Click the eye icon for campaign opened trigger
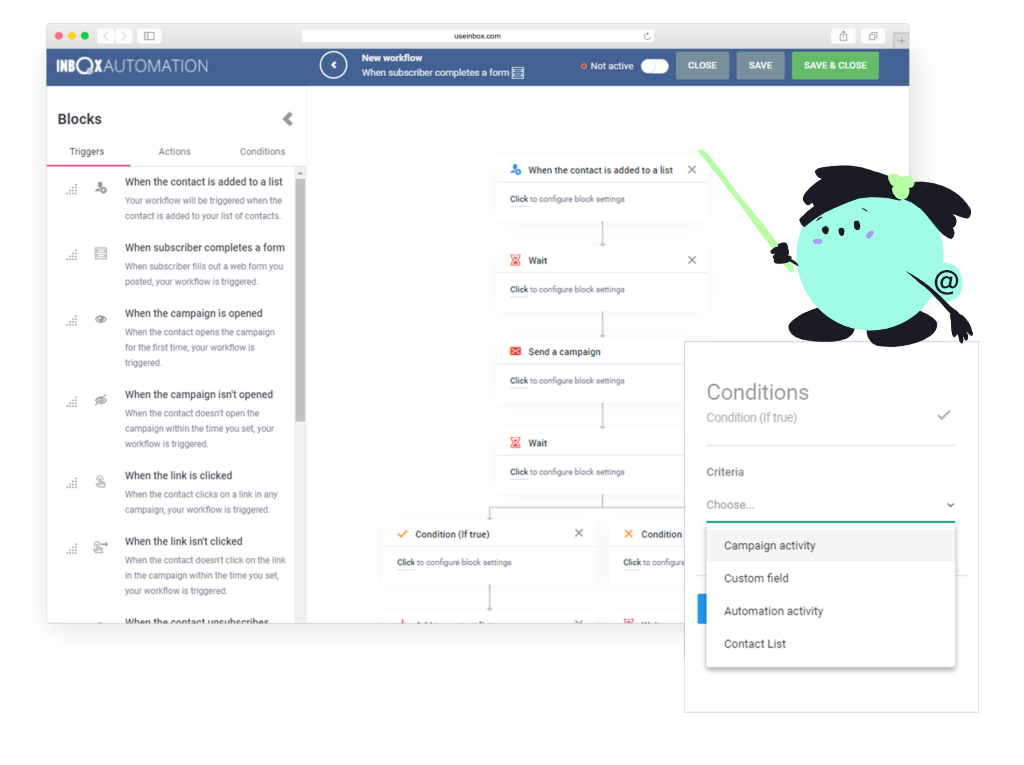This screenshot has height=765, width=1024. click(101, 320)
